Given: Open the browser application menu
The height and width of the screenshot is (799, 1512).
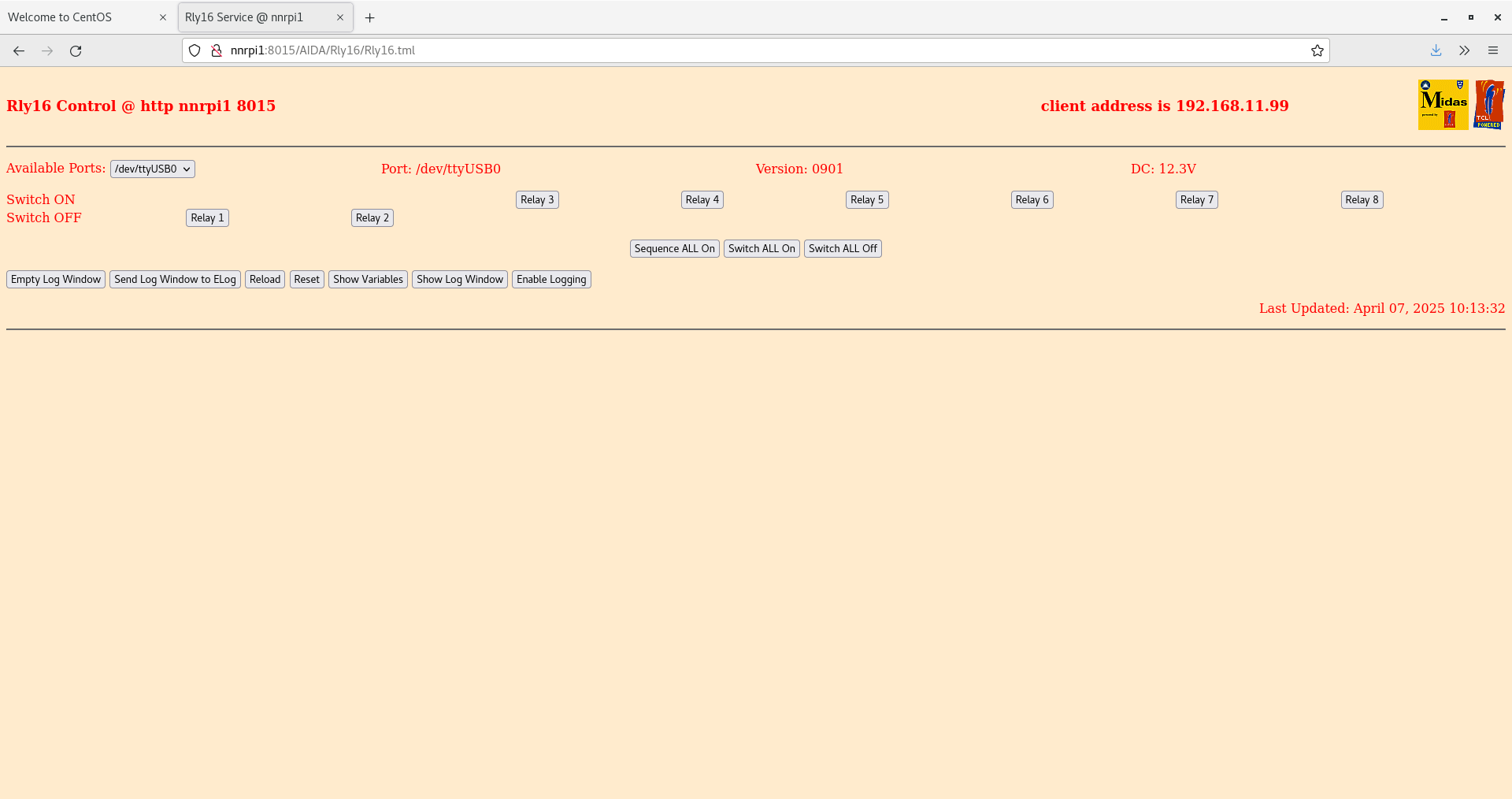Looking at the screenshot, I should [1493, 50].
